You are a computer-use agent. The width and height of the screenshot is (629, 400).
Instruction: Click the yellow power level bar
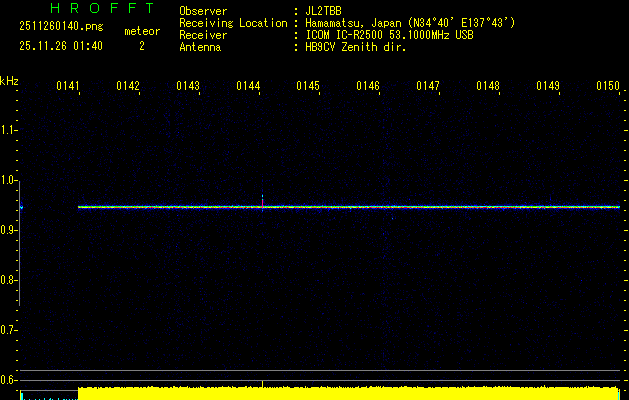(x=350, y=393)
